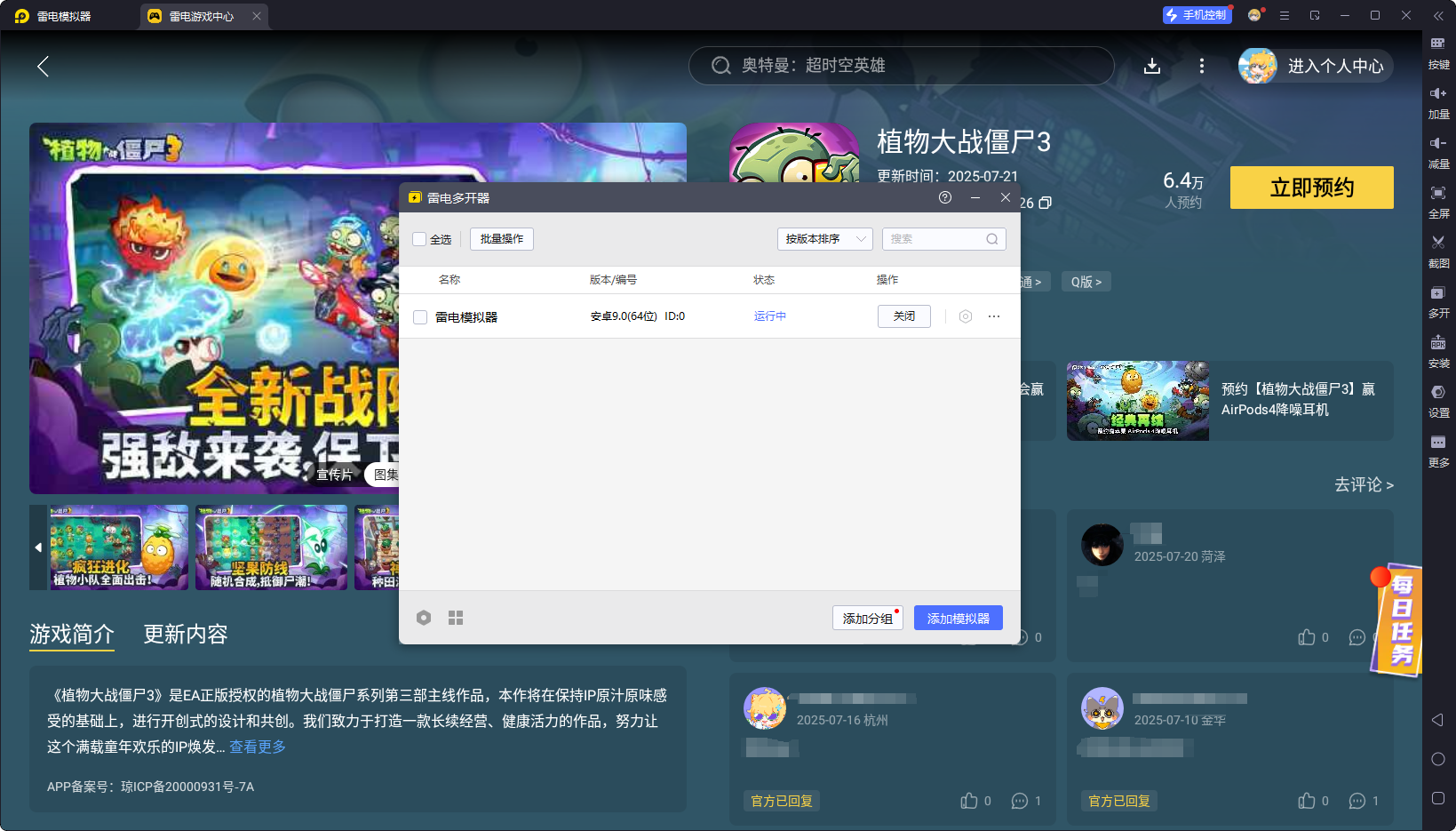The image size is (1456, 831).
Task: Open the Q版 dropdown
Action: 1086,281
